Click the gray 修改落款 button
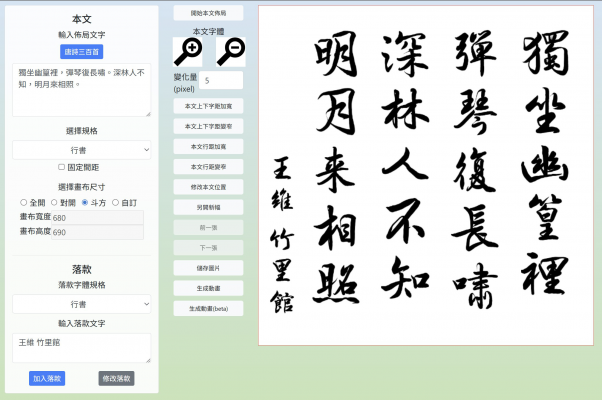Image resolution: width=602 pixels, height=400 pixels. pos(116,378)
